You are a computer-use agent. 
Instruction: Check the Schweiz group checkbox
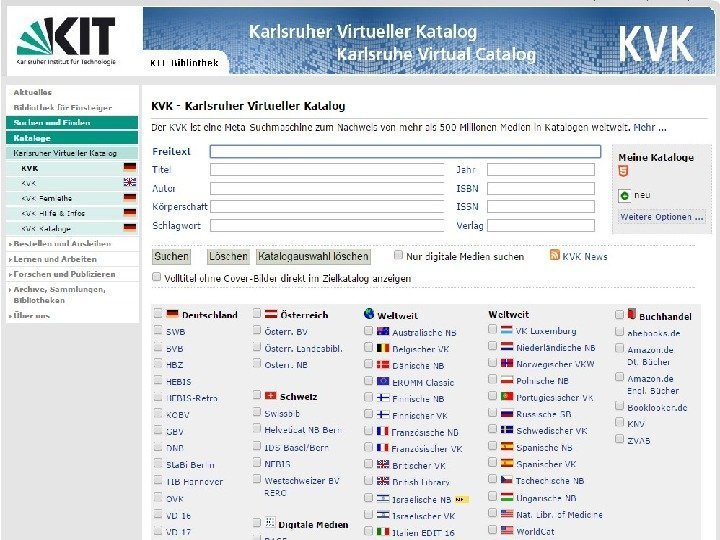(257, 395)
